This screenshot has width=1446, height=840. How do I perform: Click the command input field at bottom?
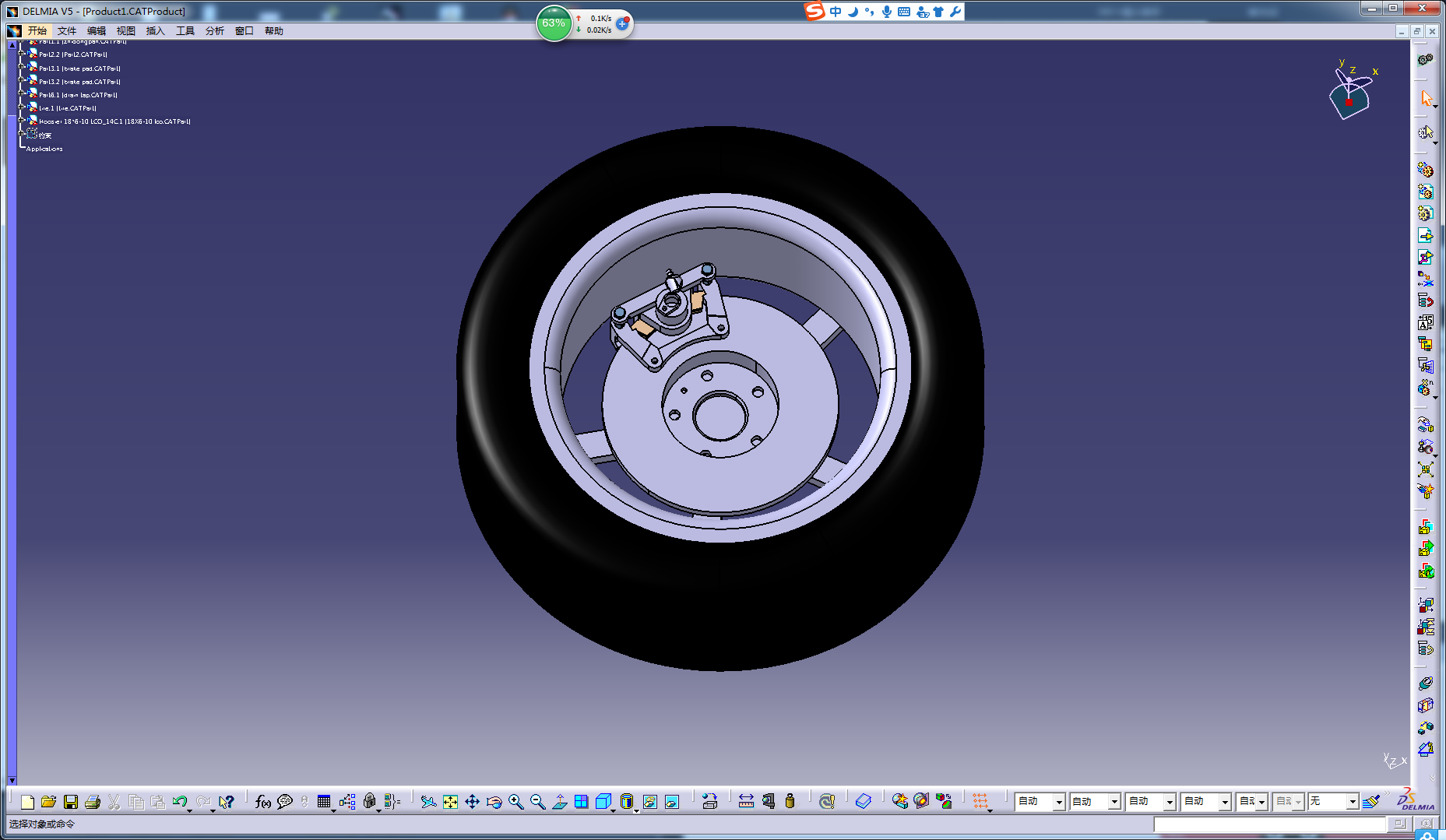click(1269, 824)
